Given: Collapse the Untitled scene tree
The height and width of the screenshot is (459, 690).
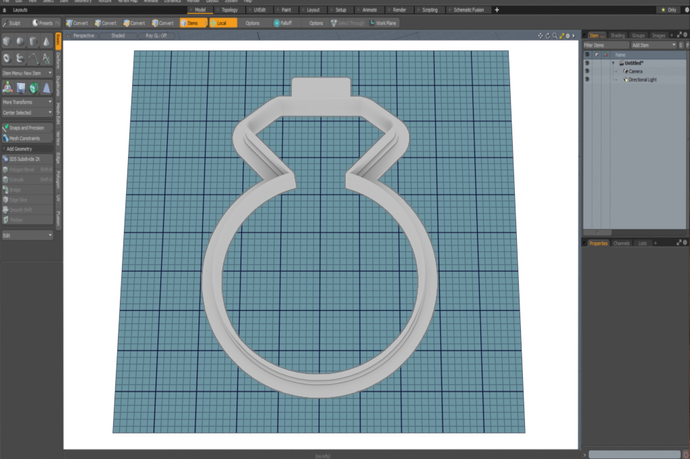Looking at the screenshot, I should [x=613, y=63].
